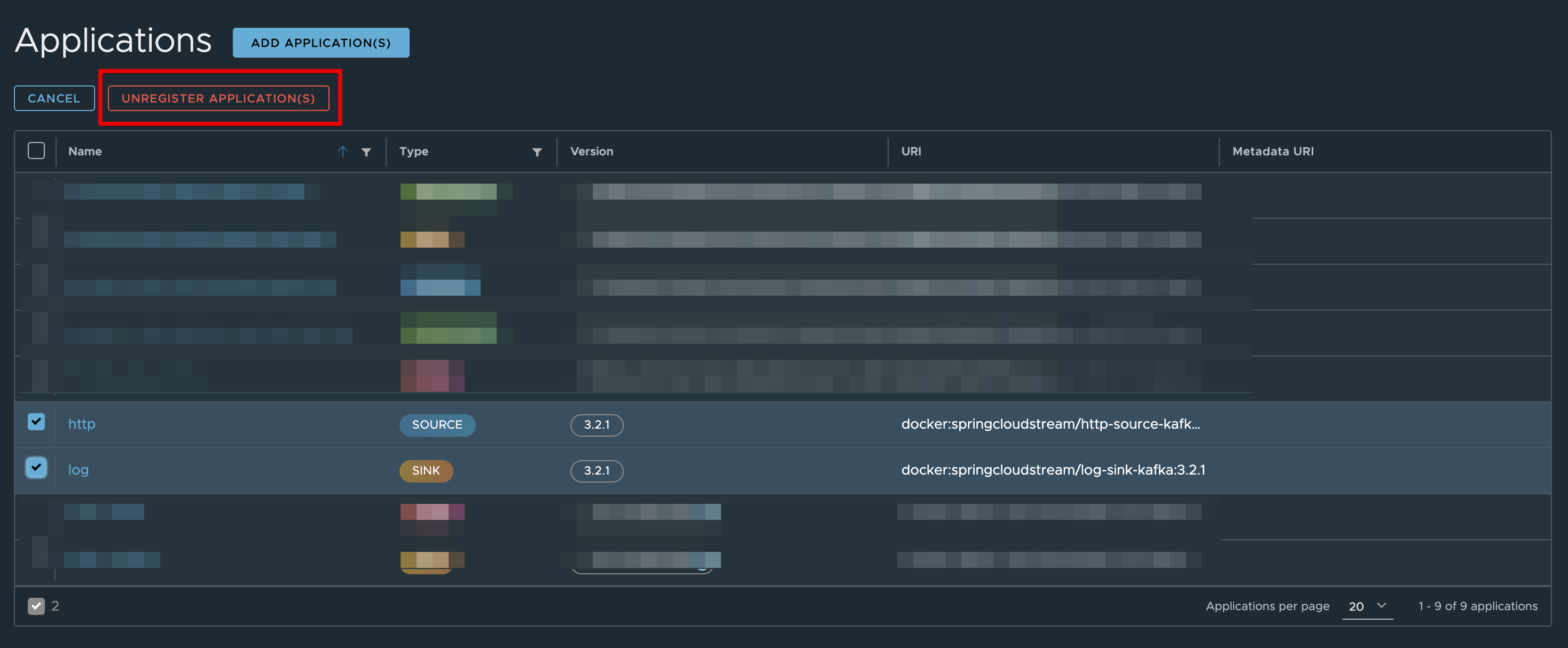Toggle the select-all header checkbox
1568x648 pixels.
pyautogui.click(x=36, y=151)
